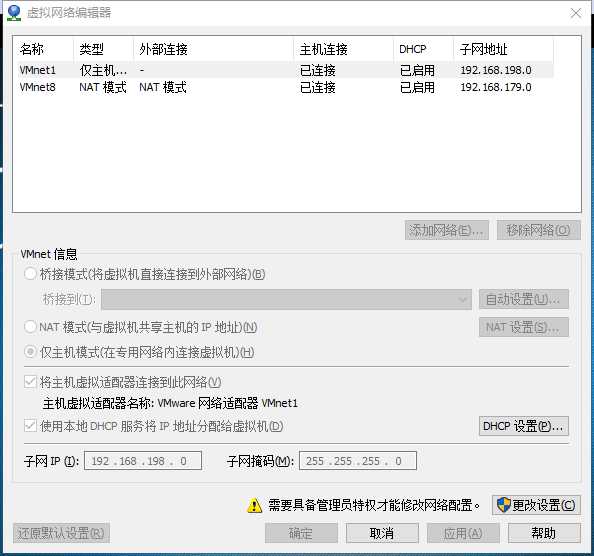
Task: Click the 应用 button
Action: click(463, 533)
